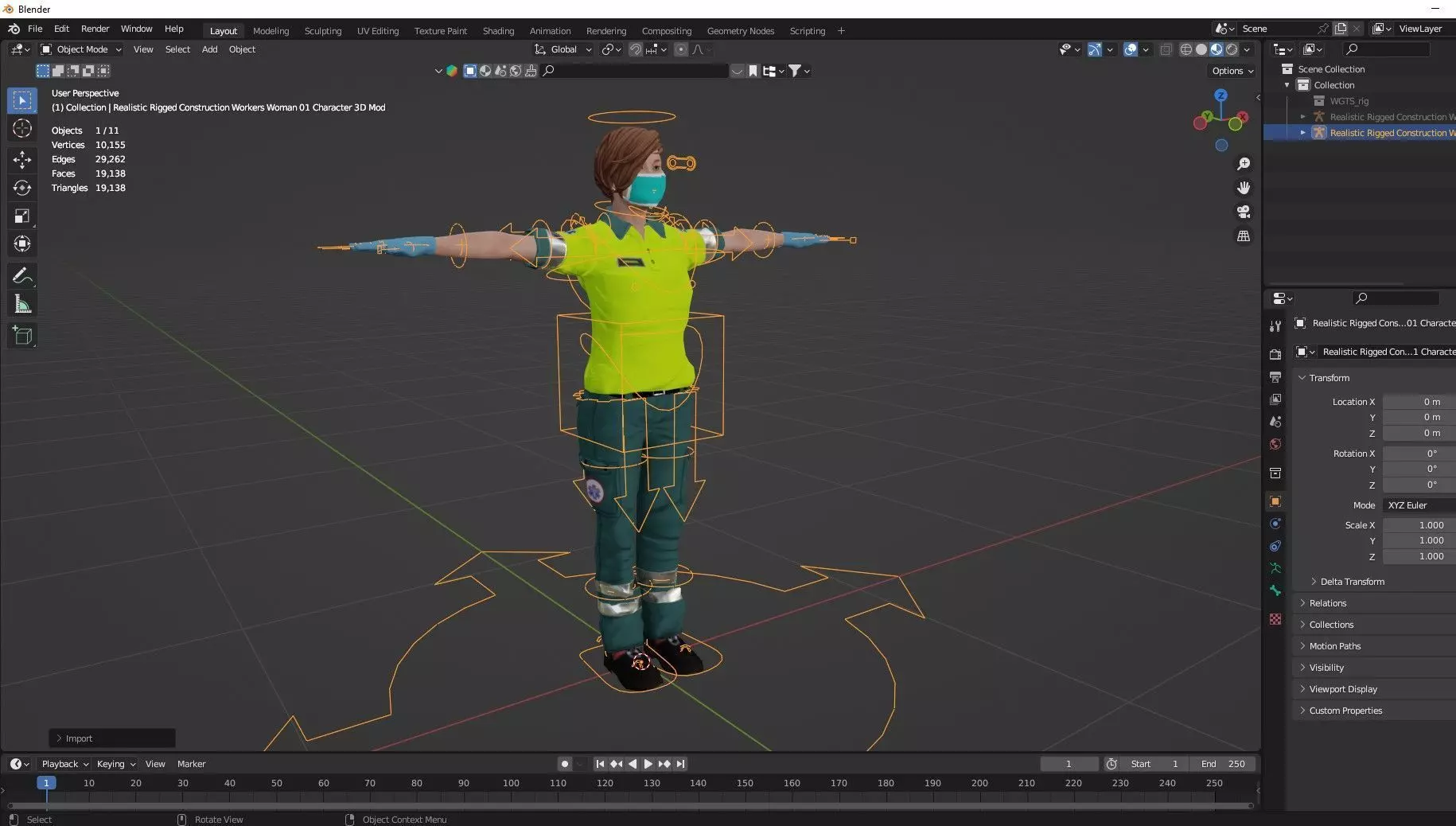1456x826 pixels.
Task: Toggle X-ray view
Action: [1166, 49]
